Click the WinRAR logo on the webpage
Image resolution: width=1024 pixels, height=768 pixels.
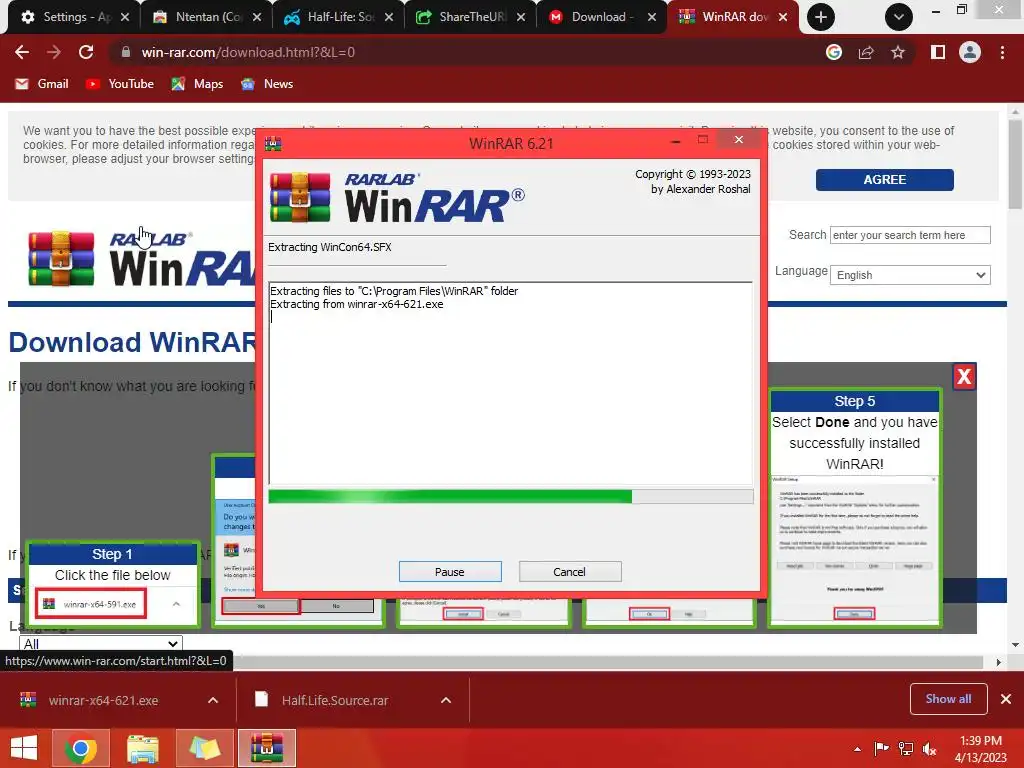tap(140, 259)
